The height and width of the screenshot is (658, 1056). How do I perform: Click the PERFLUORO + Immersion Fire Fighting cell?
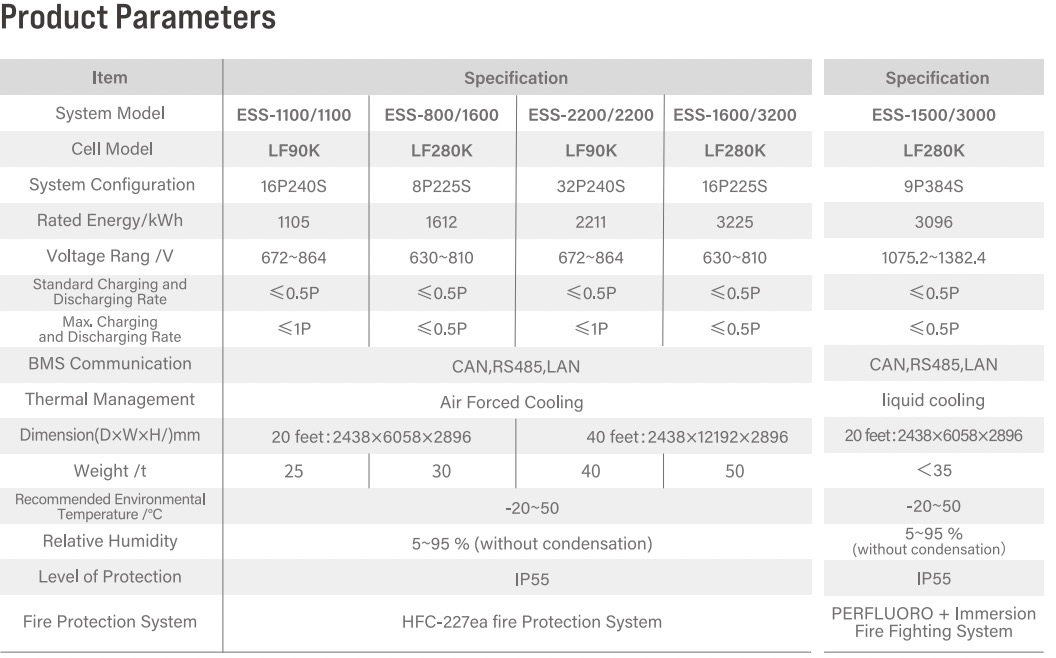pyautogui.click(x=933, y=622)
